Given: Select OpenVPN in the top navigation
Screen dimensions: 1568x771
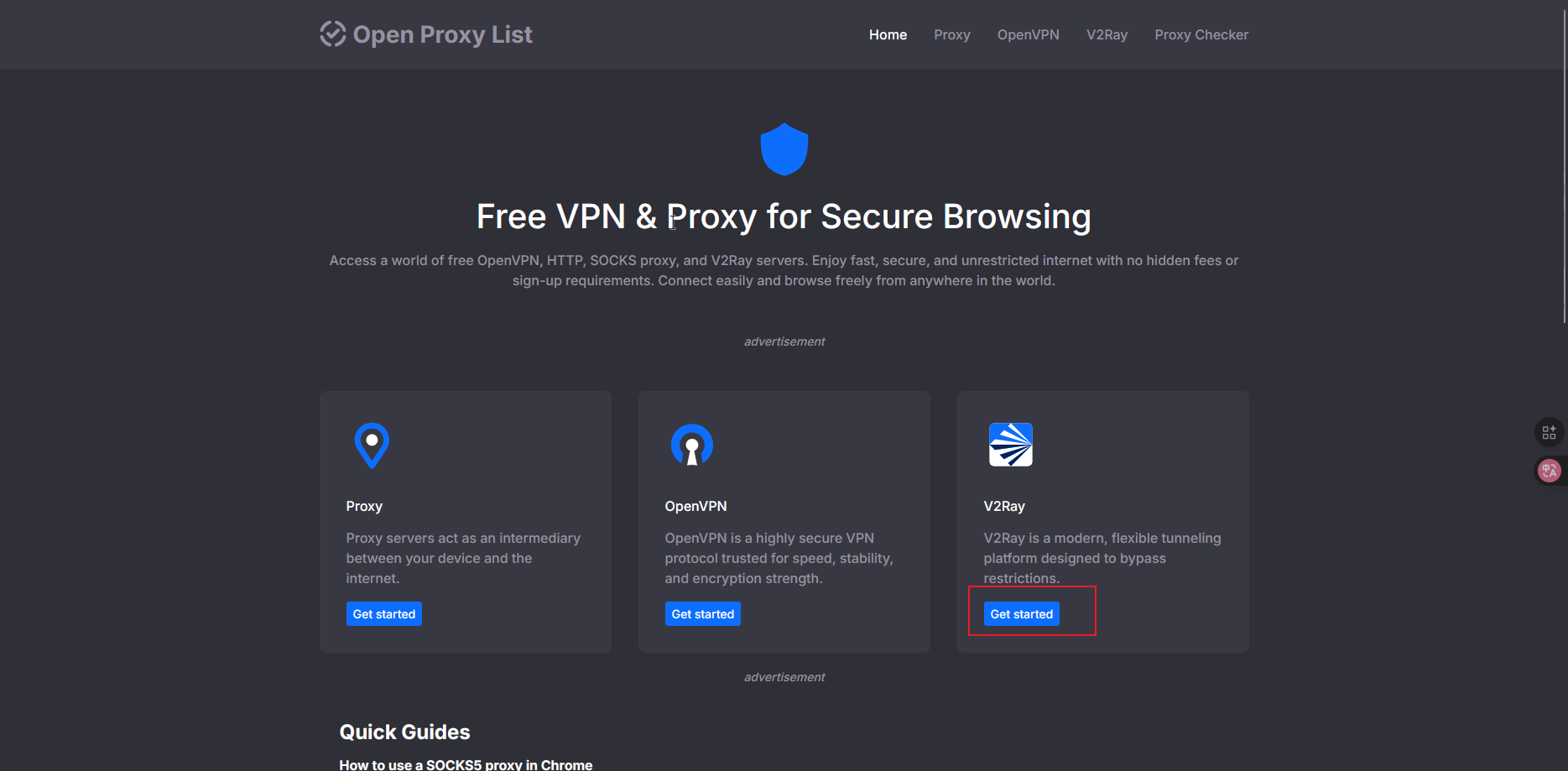Looking at the screenshot, I should pyautogui.click(x=1028, y=34).
